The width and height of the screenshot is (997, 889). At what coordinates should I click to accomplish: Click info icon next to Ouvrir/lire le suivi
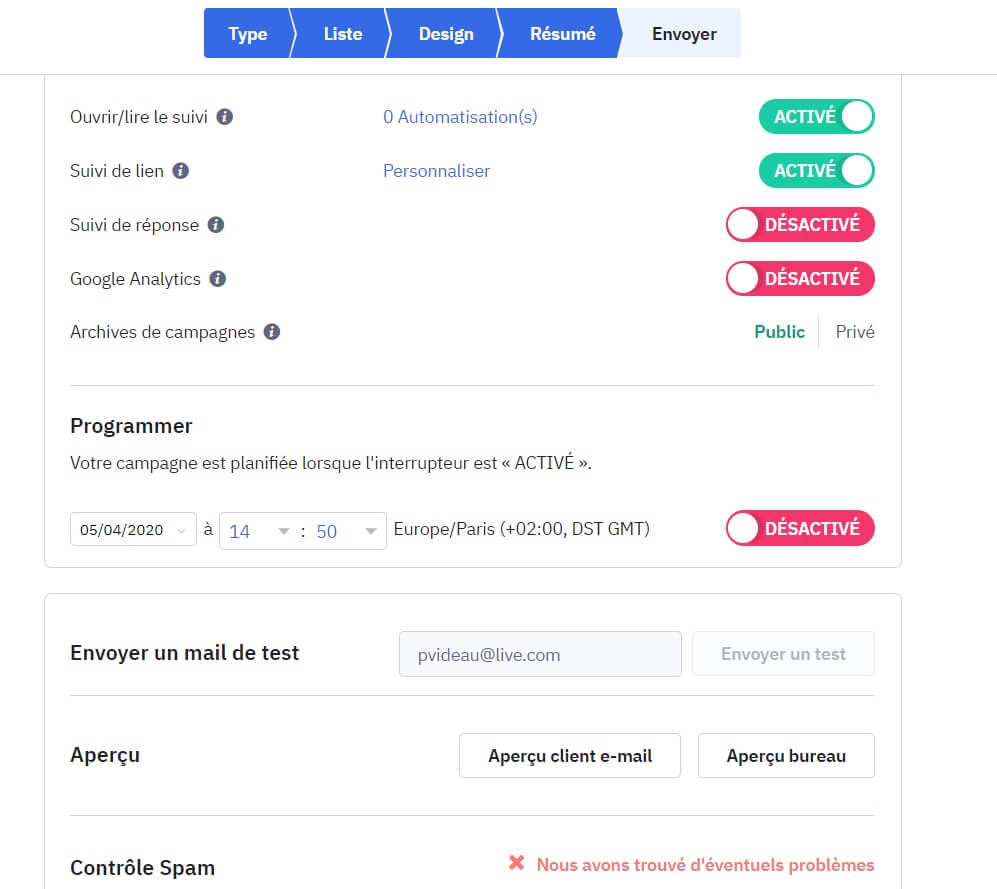tap(225, 117)
